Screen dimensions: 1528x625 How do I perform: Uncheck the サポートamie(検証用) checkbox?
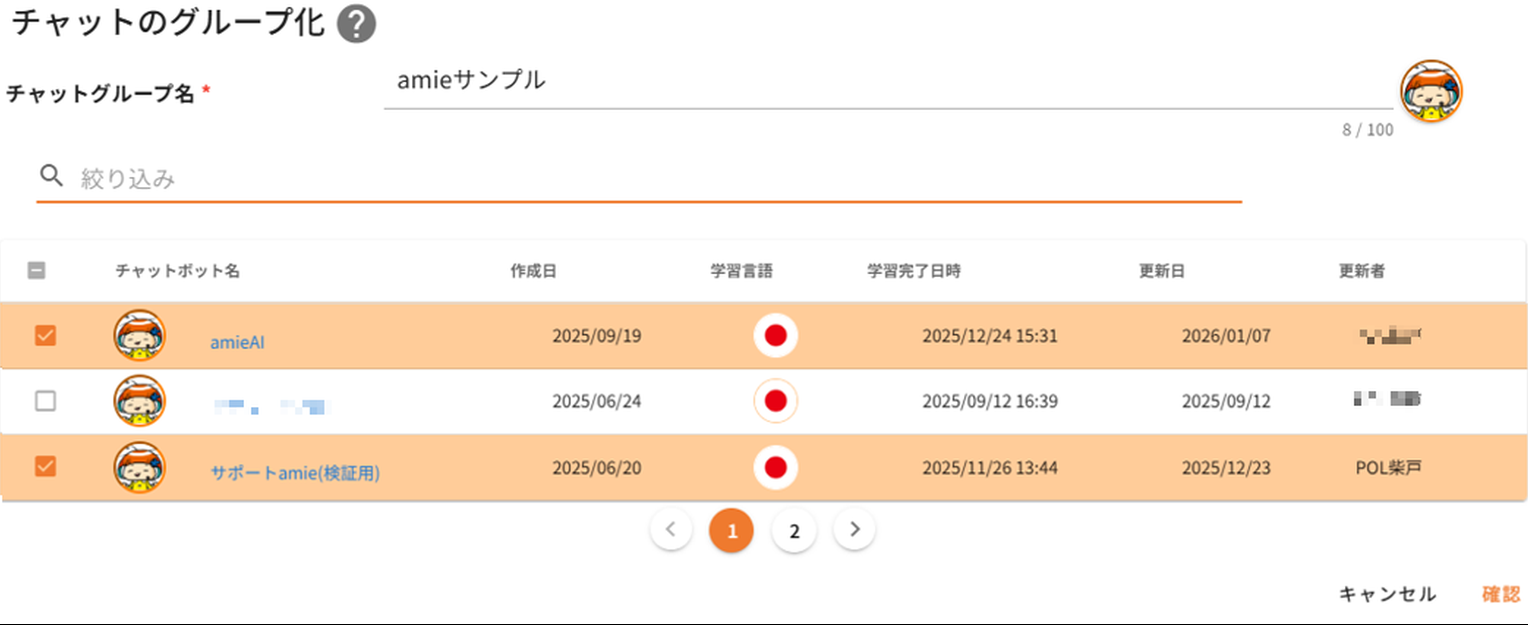pos(46,467)
